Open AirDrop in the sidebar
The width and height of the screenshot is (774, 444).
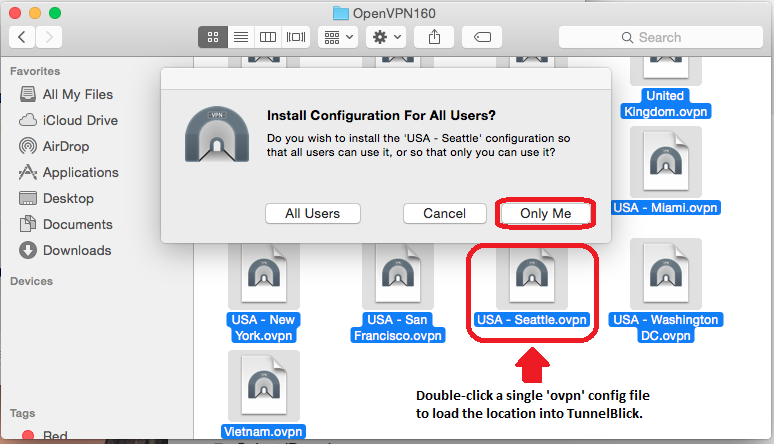(x=66, y=146)
